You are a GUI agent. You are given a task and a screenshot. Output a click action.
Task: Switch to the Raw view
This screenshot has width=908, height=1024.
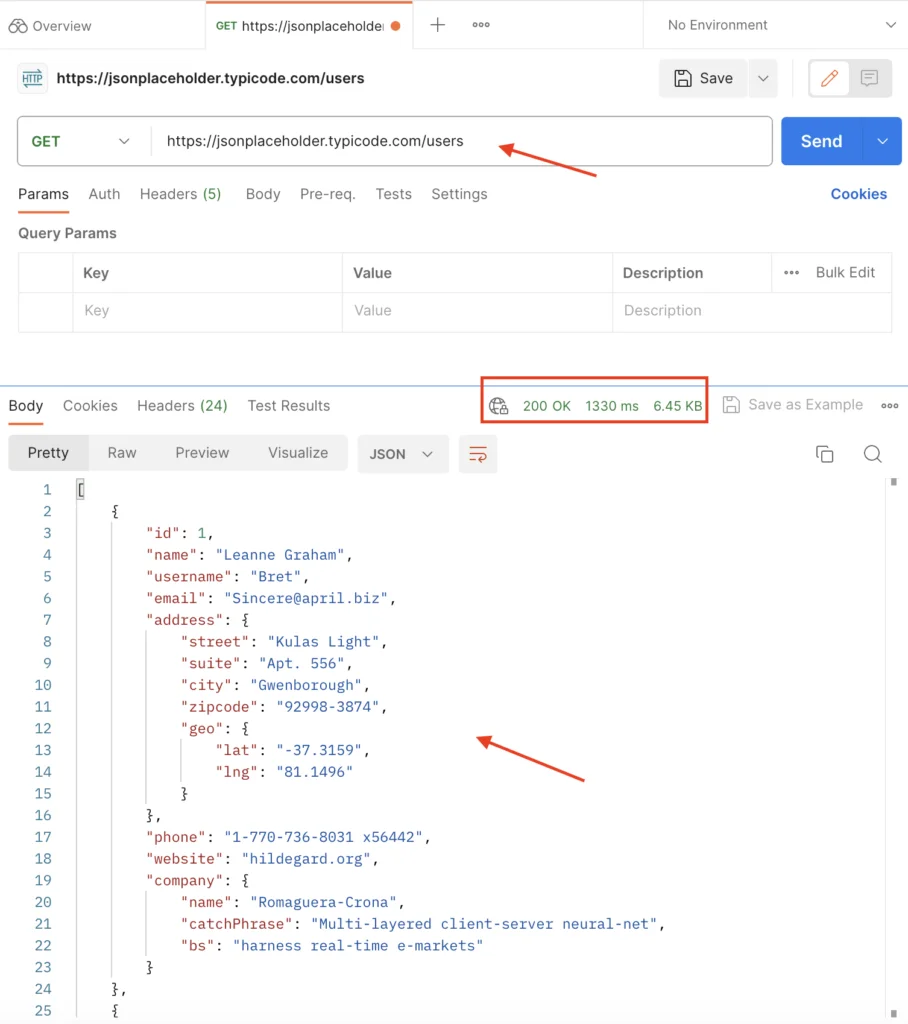coord(122,453)
